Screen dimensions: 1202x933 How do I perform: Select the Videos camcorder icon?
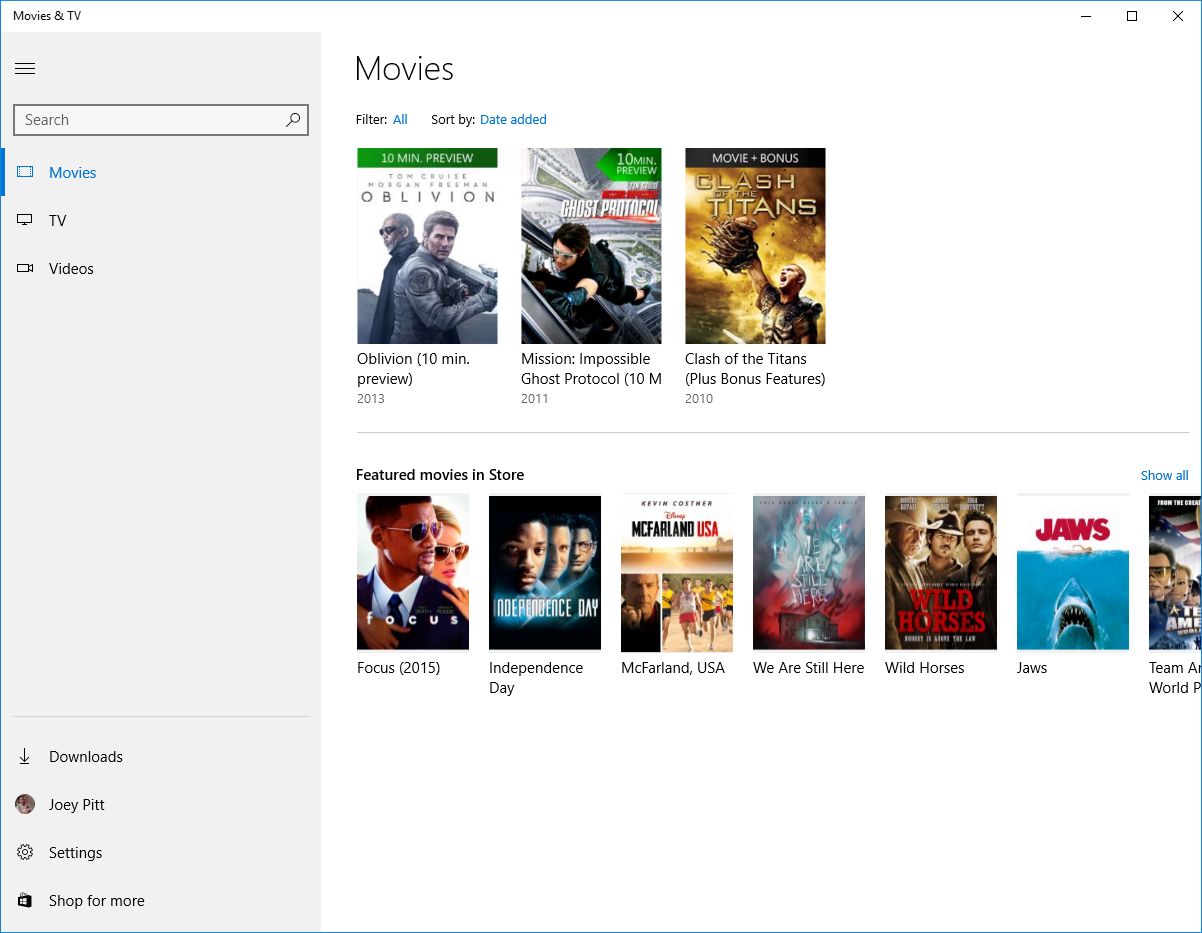[x=24, y=268]
